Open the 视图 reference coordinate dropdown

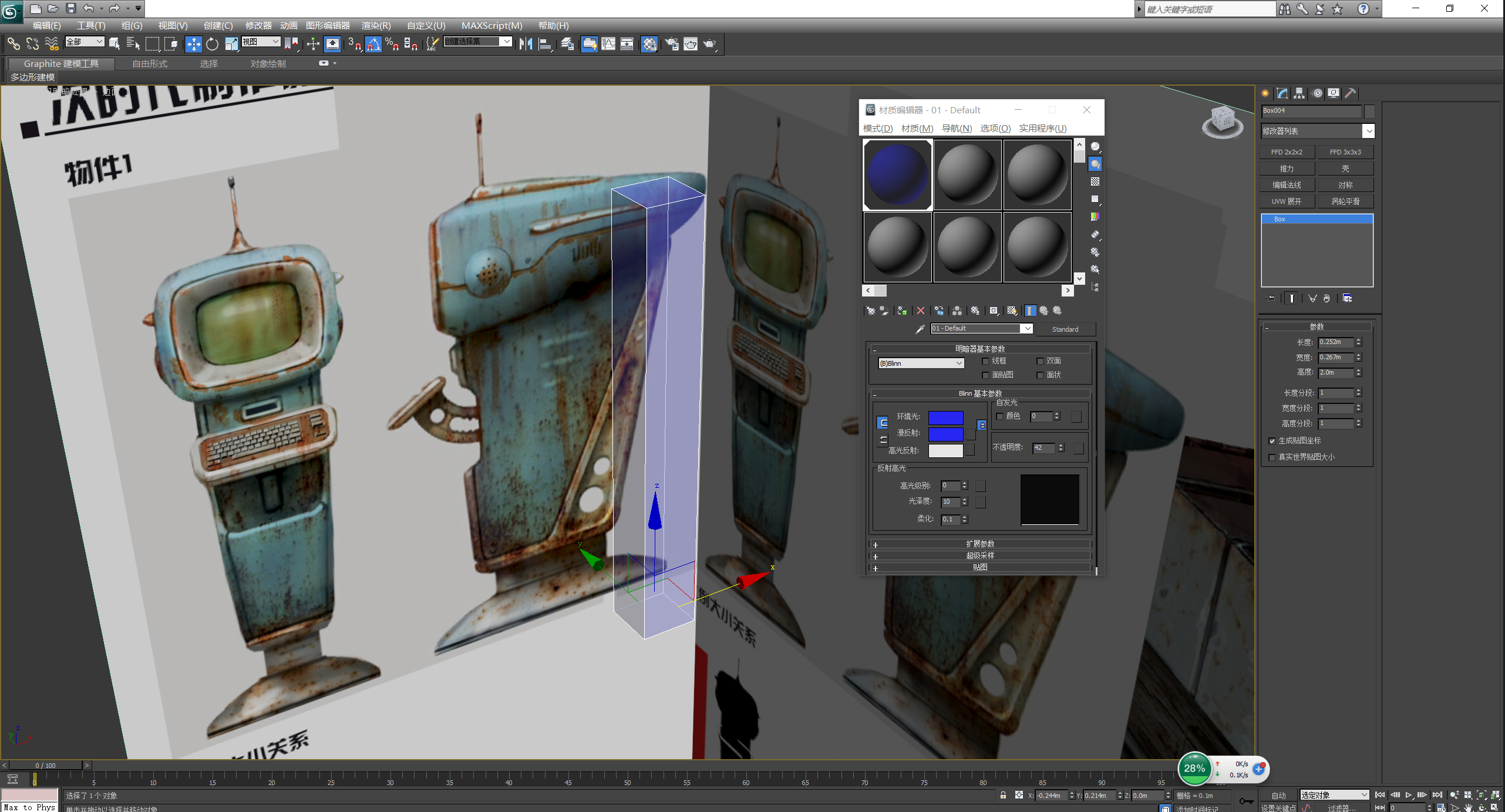point(261,42)
